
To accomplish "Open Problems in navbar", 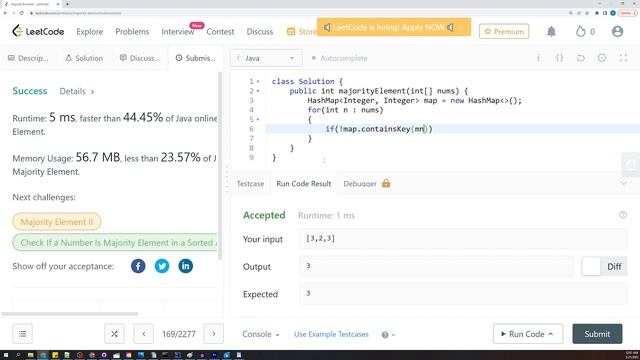I will tap(132, 31).
